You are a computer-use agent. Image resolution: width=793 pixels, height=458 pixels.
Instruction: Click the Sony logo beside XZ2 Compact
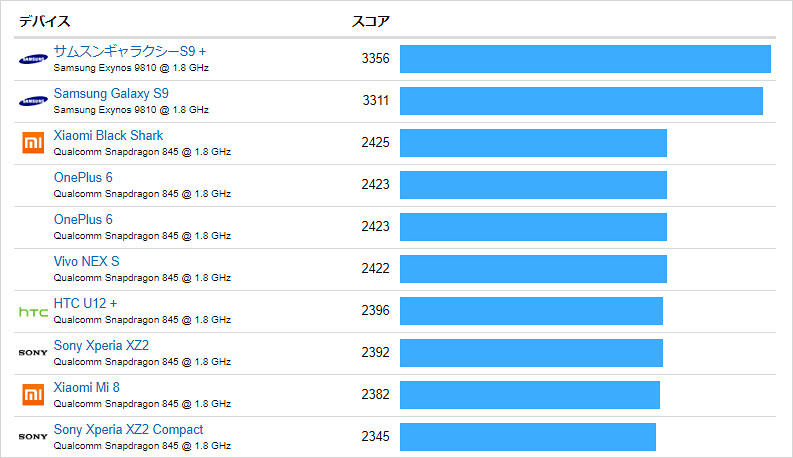point(33,437)
